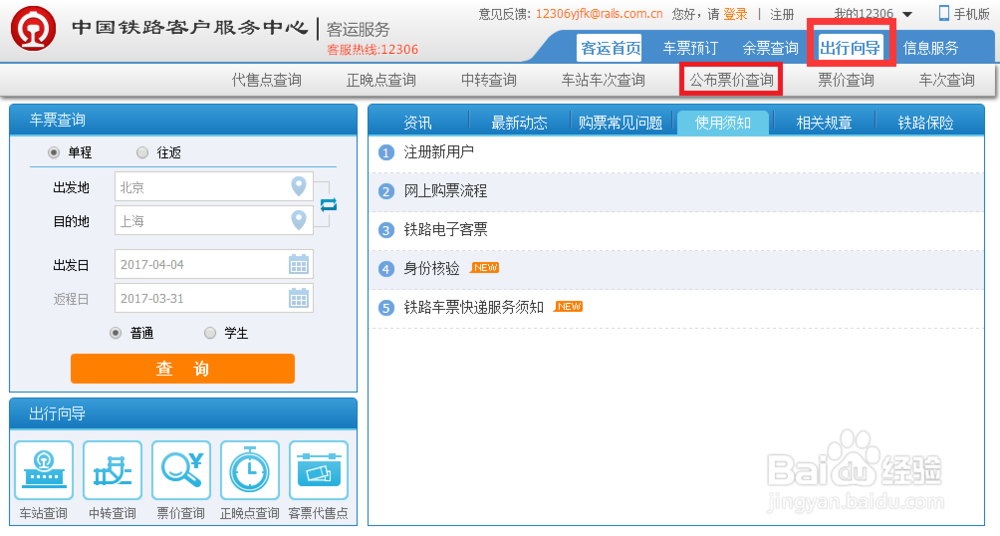
Task: Switch to 购票常见问题 tab
Action: click(x=621, y=123)
